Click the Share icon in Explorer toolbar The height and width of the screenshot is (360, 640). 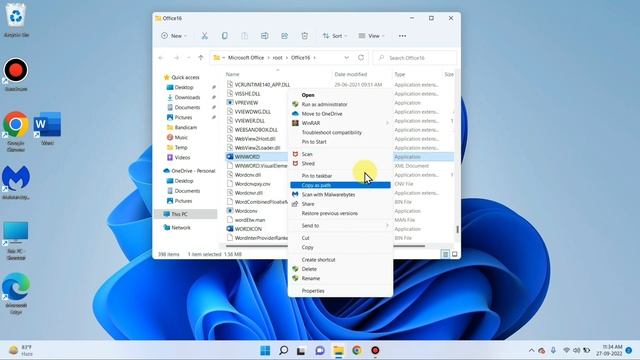284,36
